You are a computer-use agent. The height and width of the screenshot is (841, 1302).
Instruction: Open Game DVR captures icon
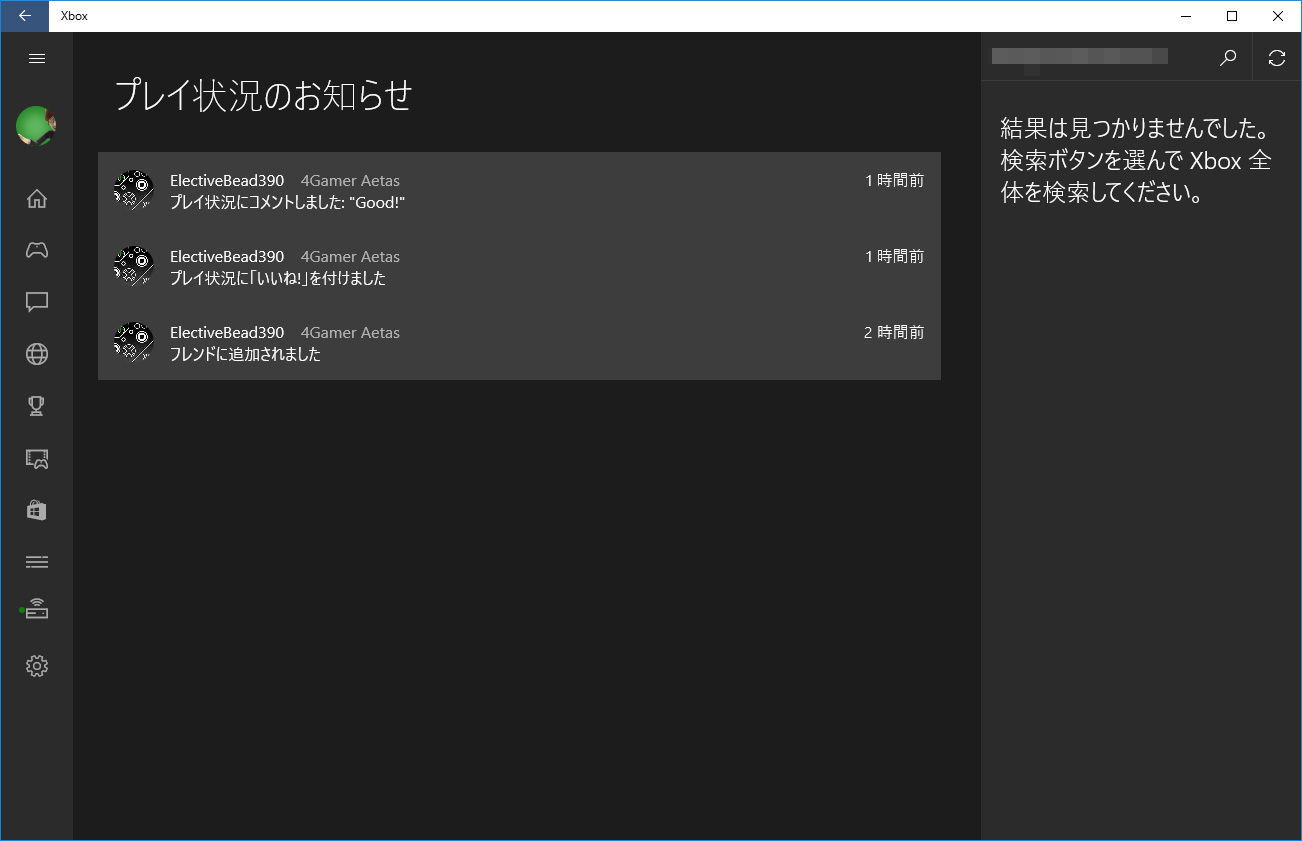pos(37,458)
